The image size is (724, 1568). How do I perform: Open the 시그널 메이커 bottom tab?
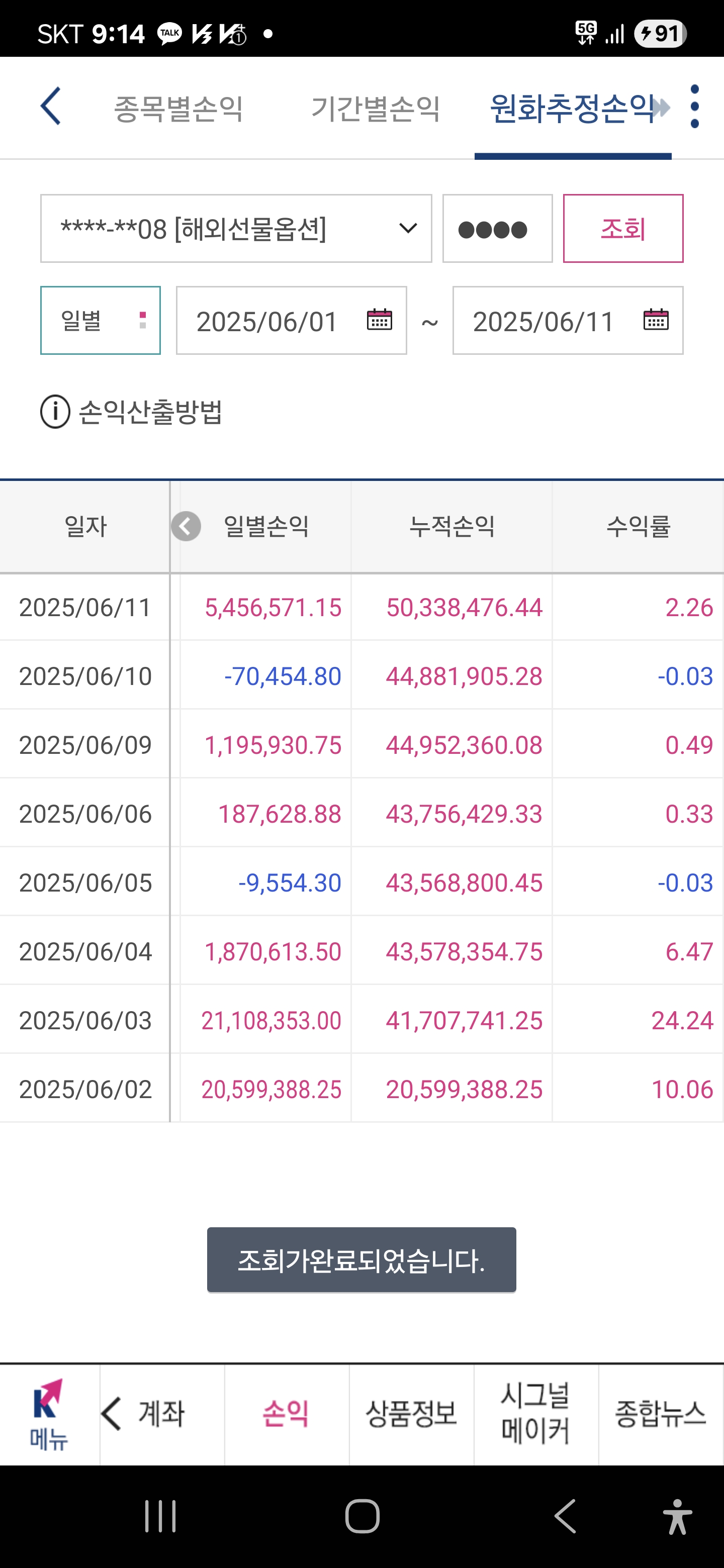click(536, 1413)
